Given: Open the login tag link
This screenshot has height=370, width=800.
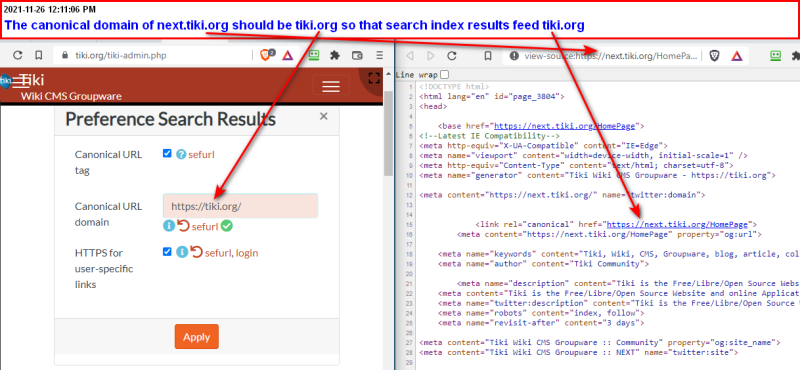Looking at the screenshot, I should coord(247,252).
